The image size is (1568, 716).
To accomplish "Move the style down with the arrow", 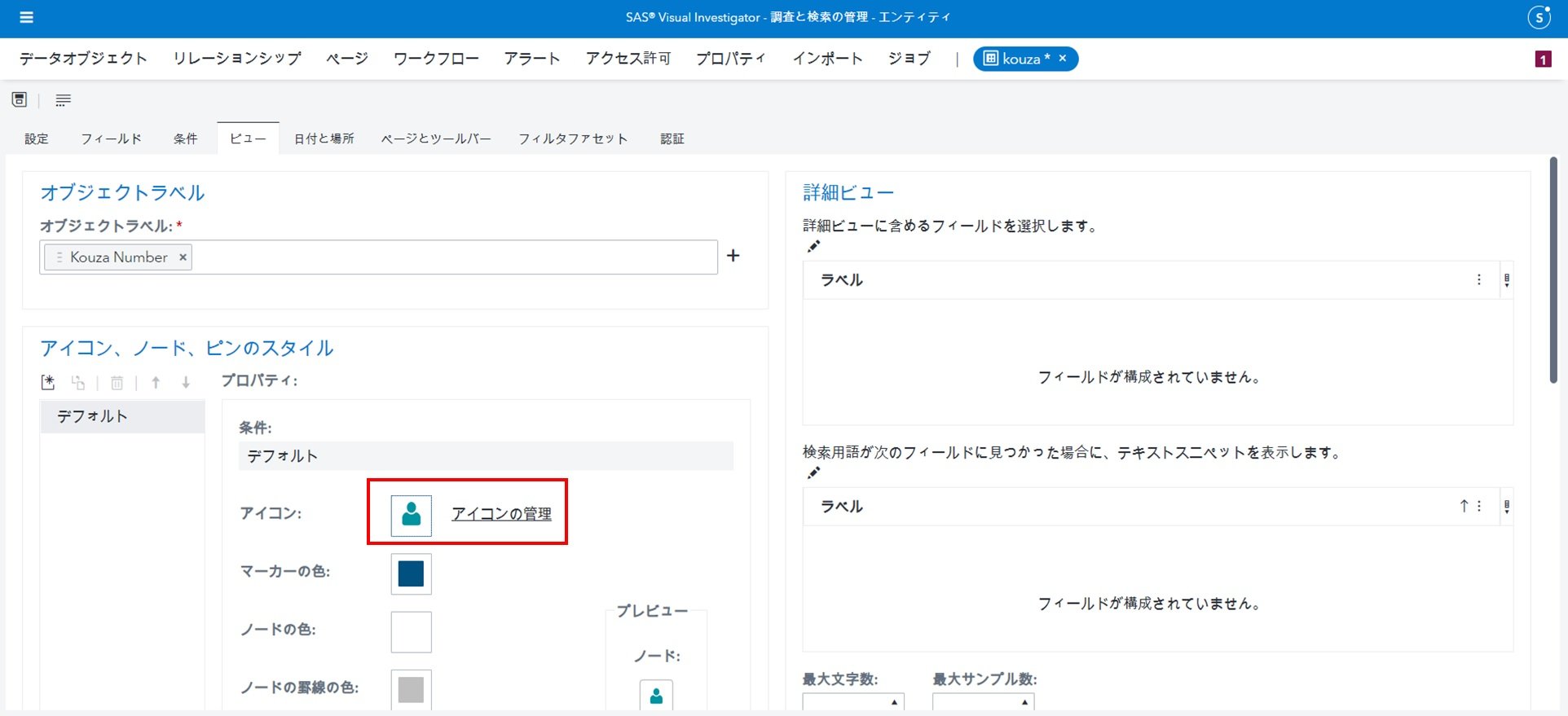I will 186,382.
